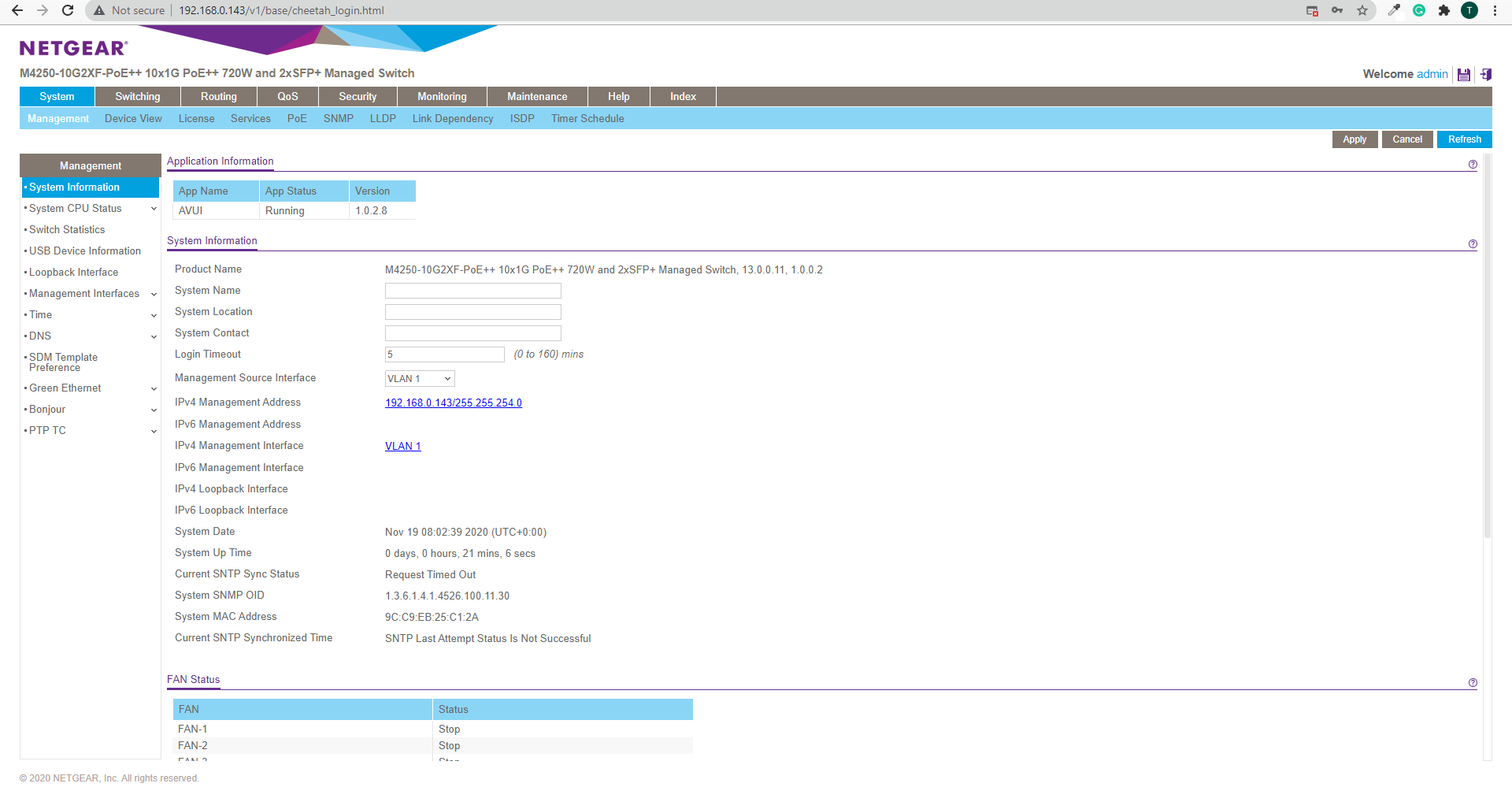Open the browser profile avatar
The height and width of the screenshot is (787, 1512).
[1469, 10]
